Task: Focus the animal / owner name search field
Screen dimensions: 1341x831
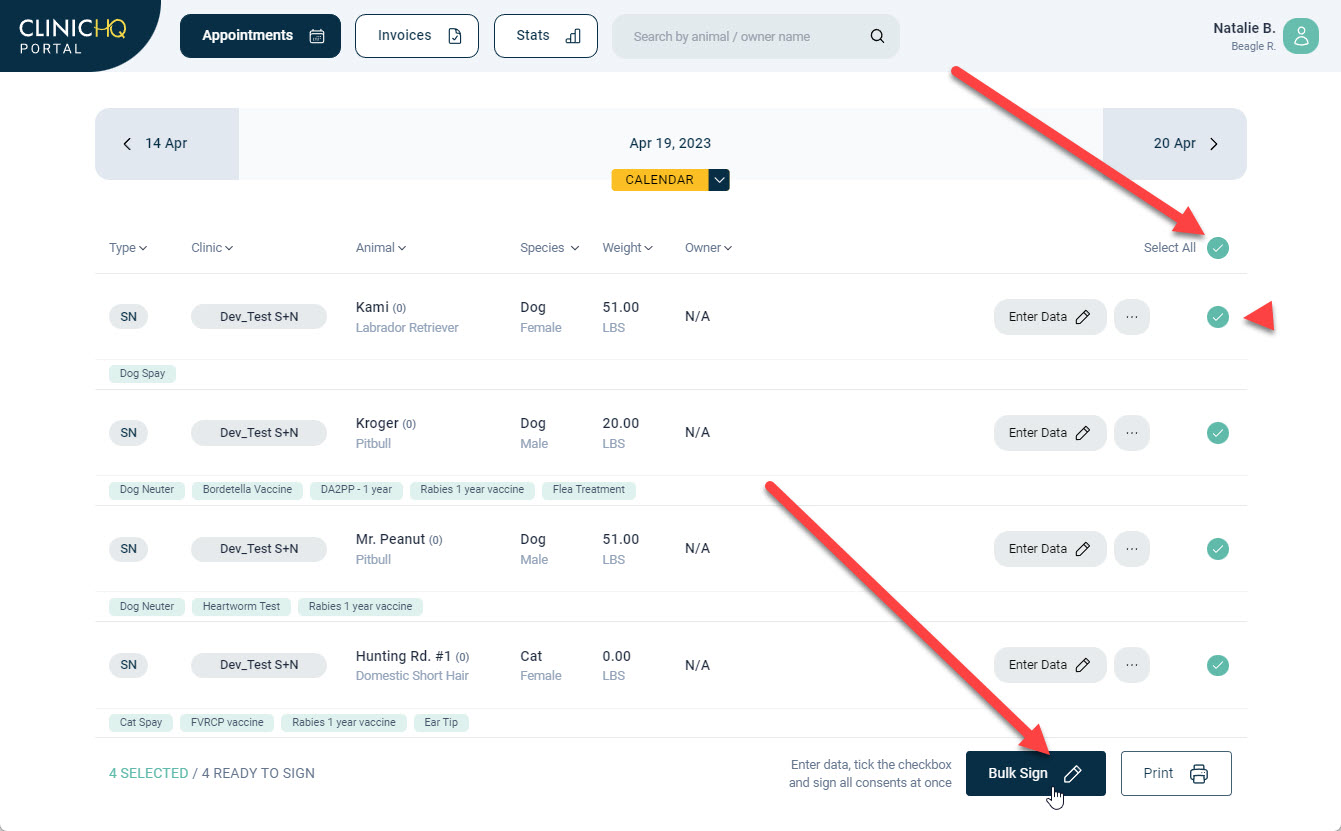Action: [740, 37]
